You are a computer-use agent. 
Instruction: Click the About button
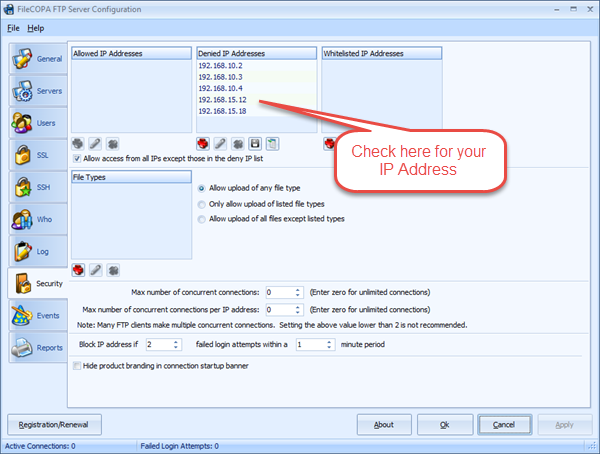pos(384,425)
